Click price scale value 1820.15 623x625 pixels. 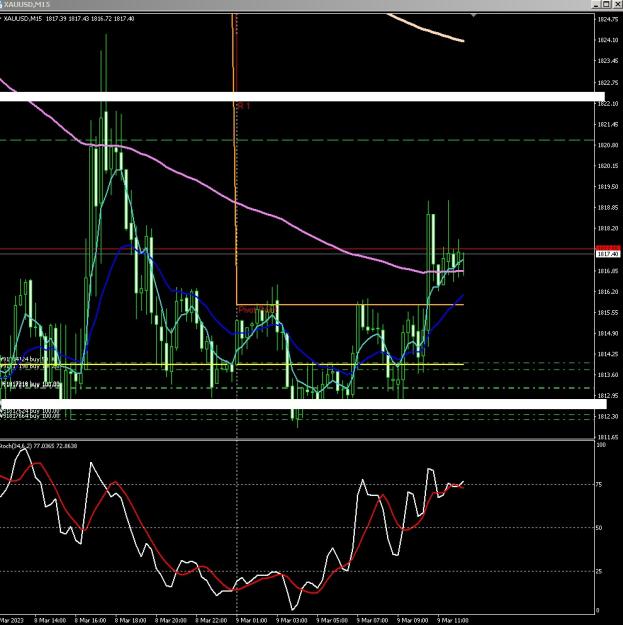(x=608, y=166)
